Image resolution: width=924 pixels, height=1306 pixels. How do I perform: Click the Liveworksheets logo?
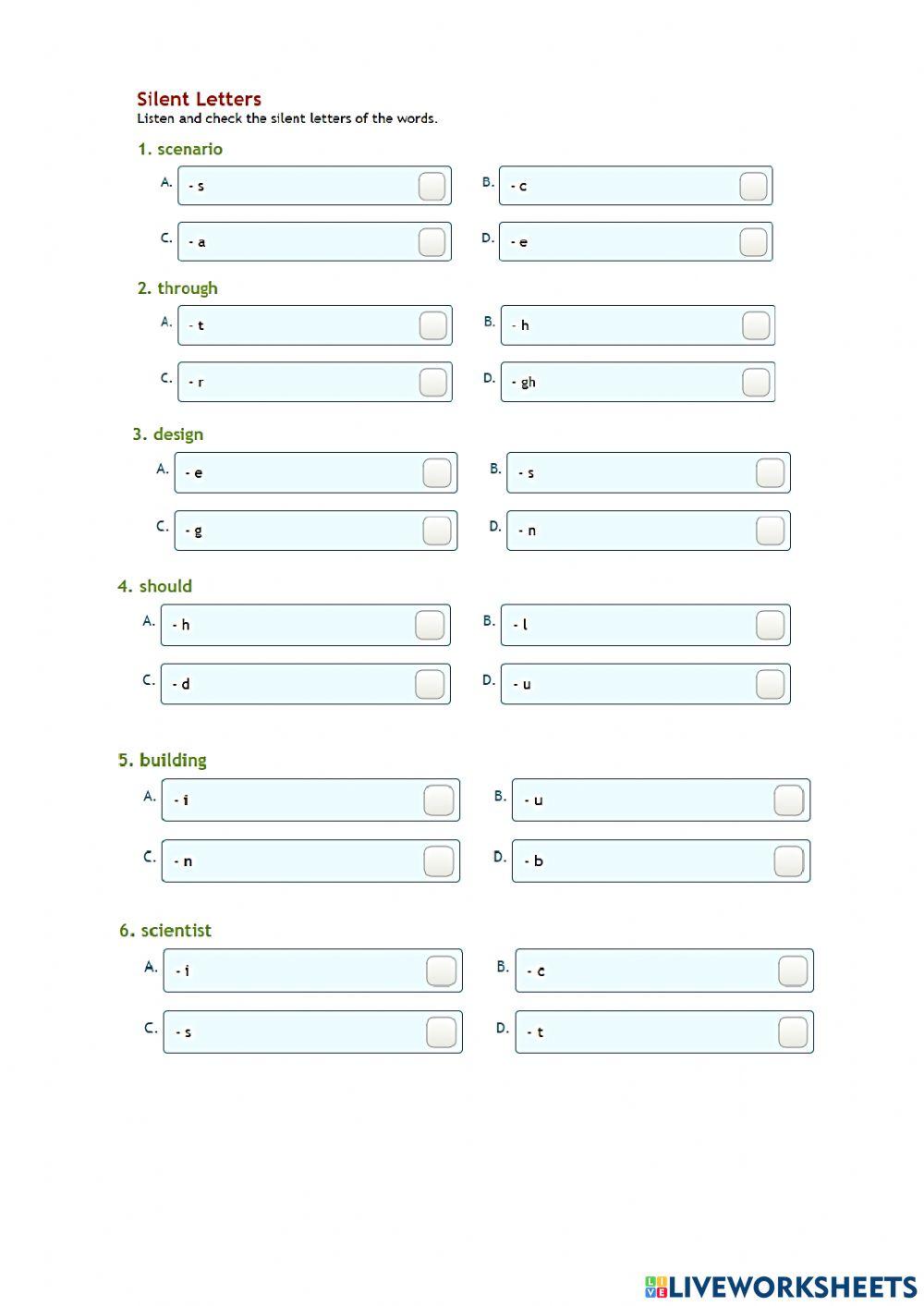(781, 1286)
